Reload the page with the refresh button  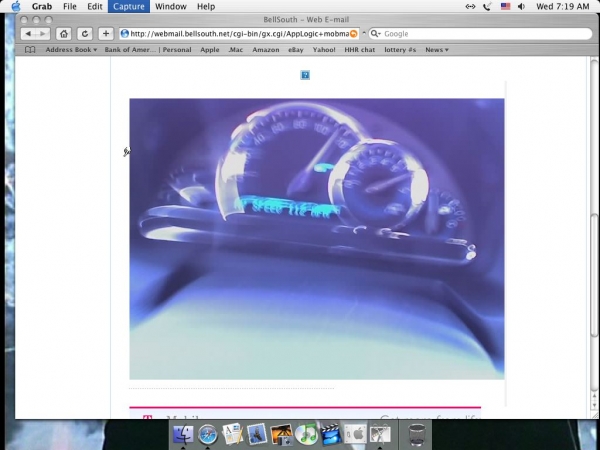(x=85, y=33)
